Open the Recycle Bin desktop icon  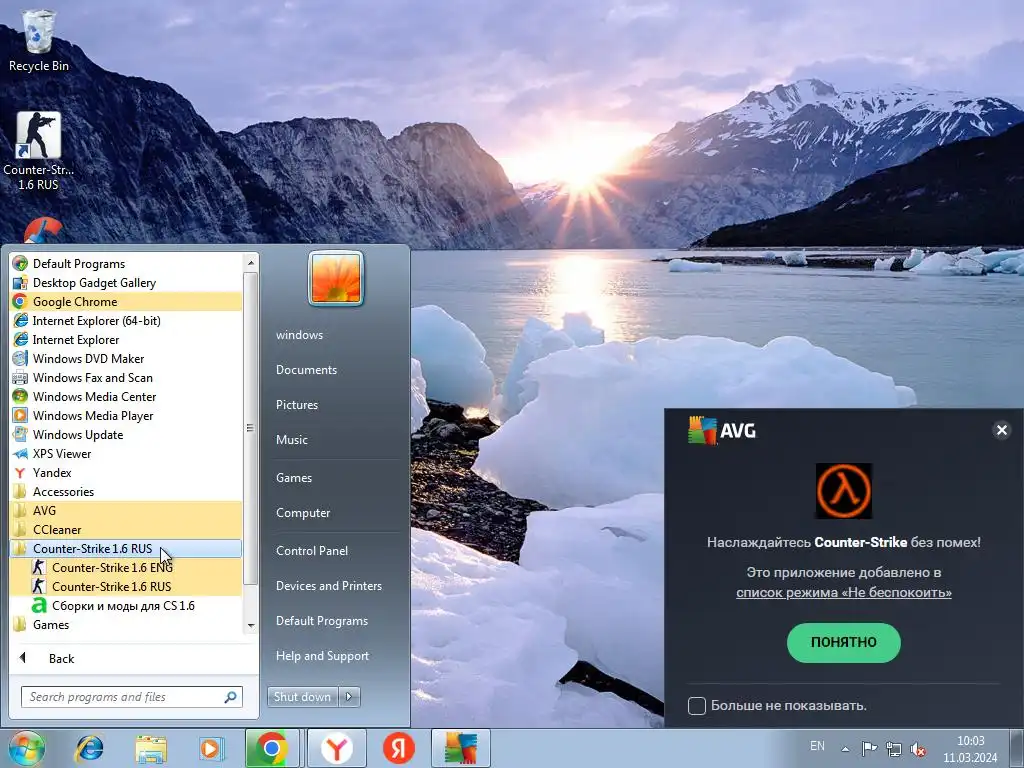pyautogui.click(x=39, y=39)
